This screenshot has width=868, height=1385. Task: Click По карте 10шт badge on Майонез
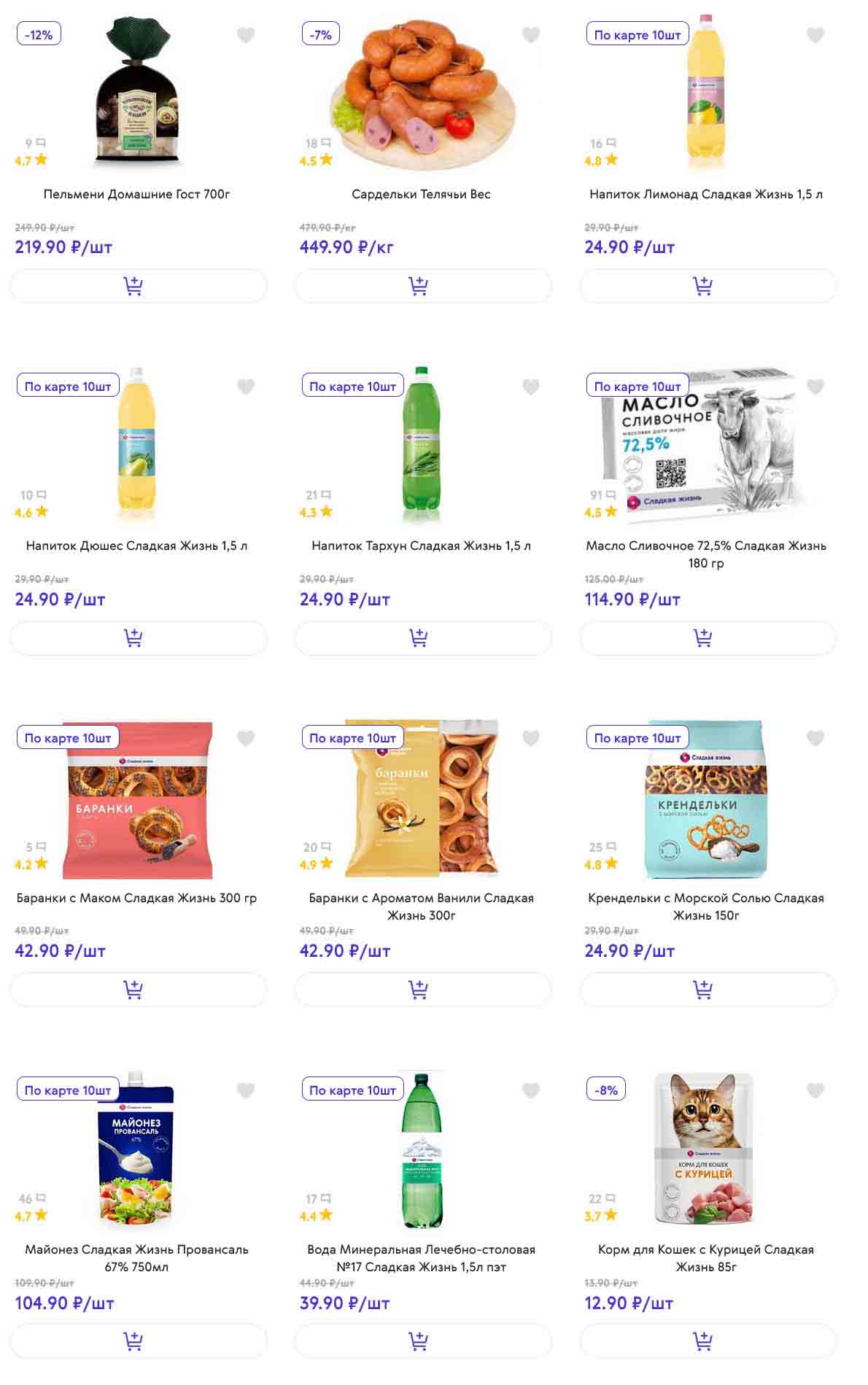[68, 1090]
